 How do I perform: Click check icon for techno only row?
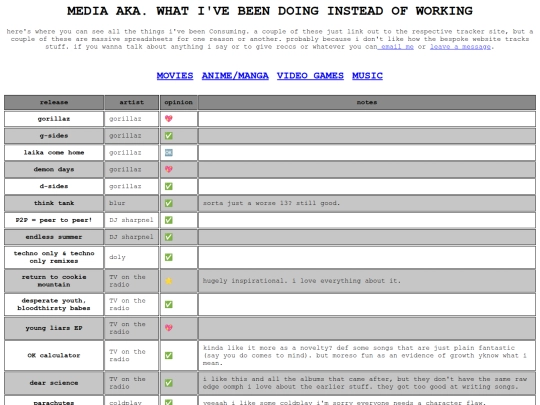[x=168, y=257]
